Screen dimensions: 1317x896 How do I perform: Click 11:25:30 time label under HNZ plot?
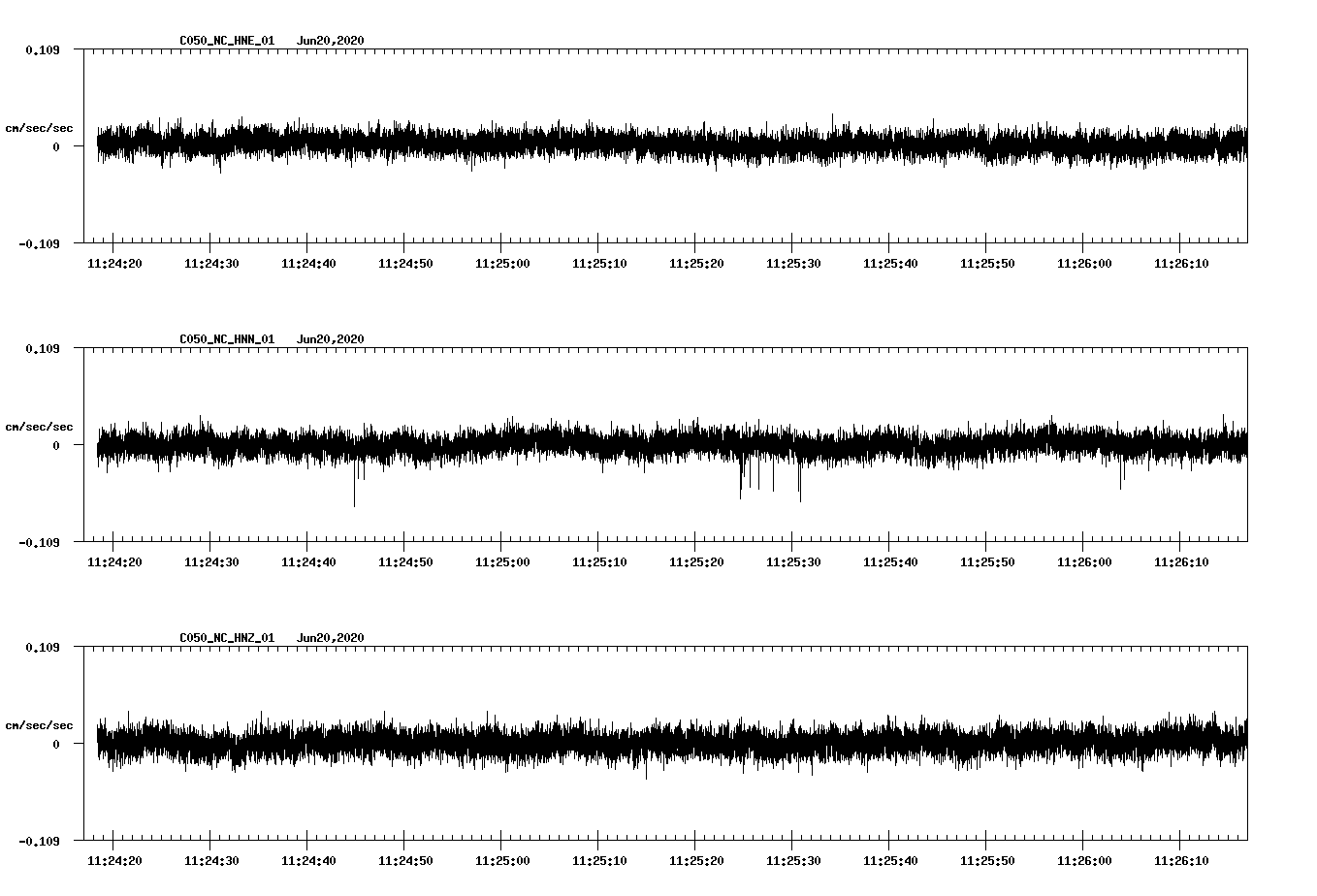pyautogui.click(x=793, y=861)
